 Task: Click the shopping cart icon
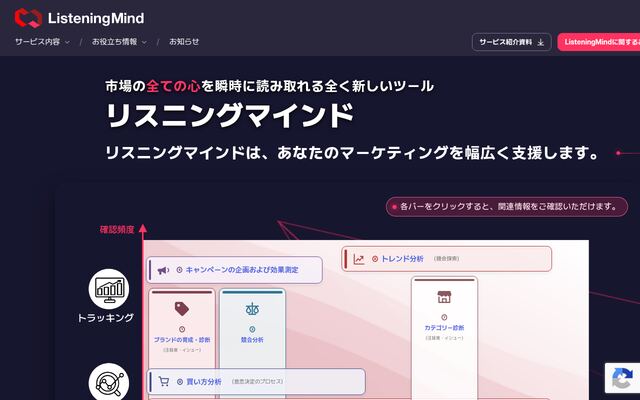164,382
